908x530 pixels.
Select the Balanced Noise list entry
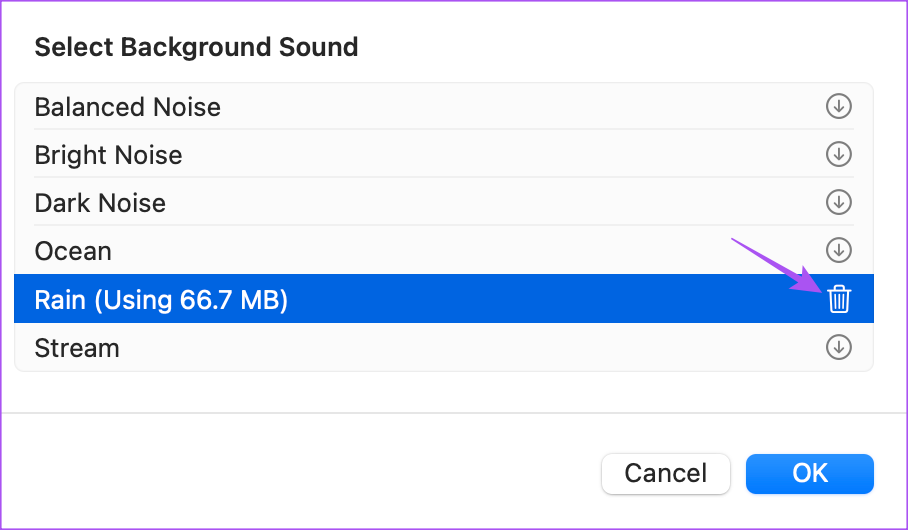point(128,107)
